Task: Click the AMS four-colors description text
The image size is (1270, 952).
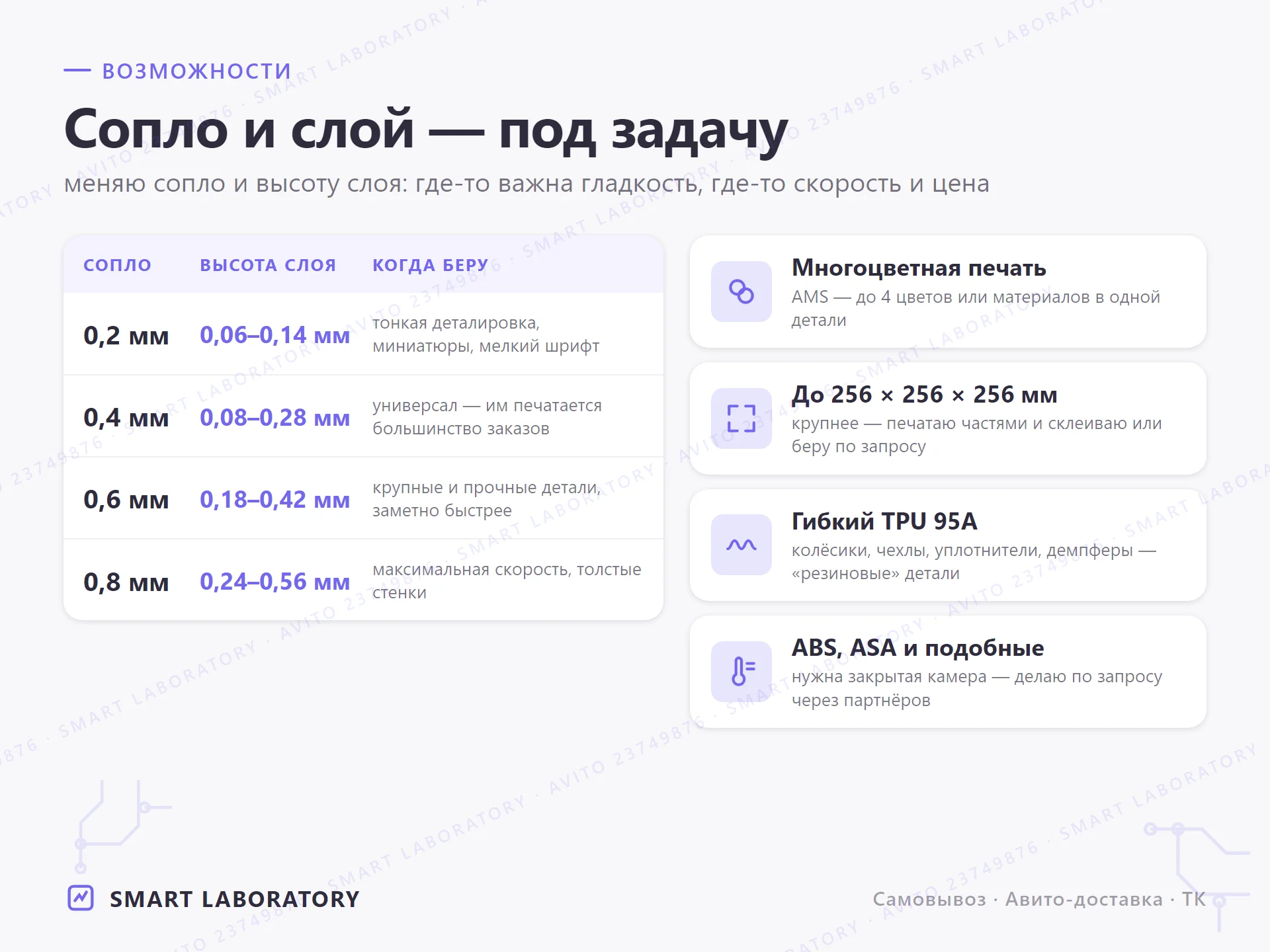Action: (x=976, y=308)
